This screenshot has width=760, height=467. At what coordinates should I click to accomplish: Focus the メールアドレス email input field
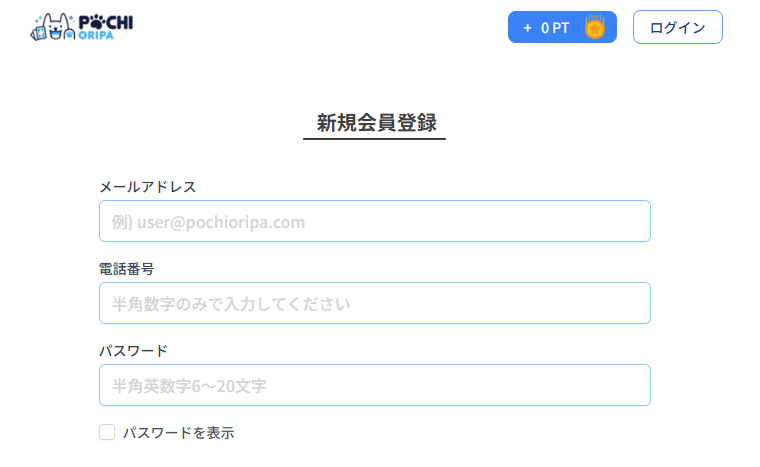coord(375,221)
